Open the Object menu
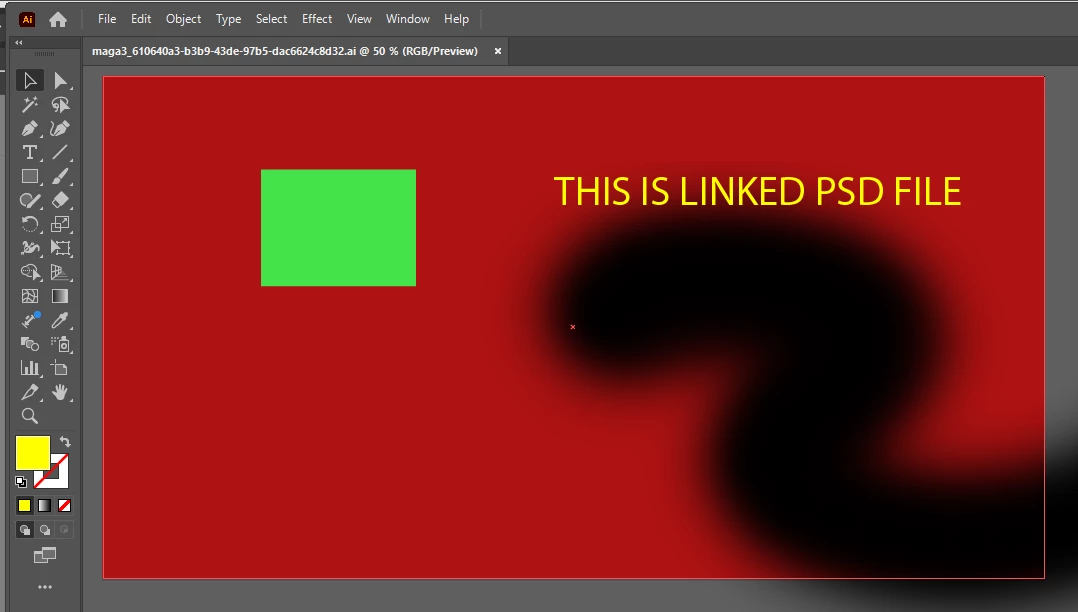This screenshot has height=612, width=1078. pos(184,19)
